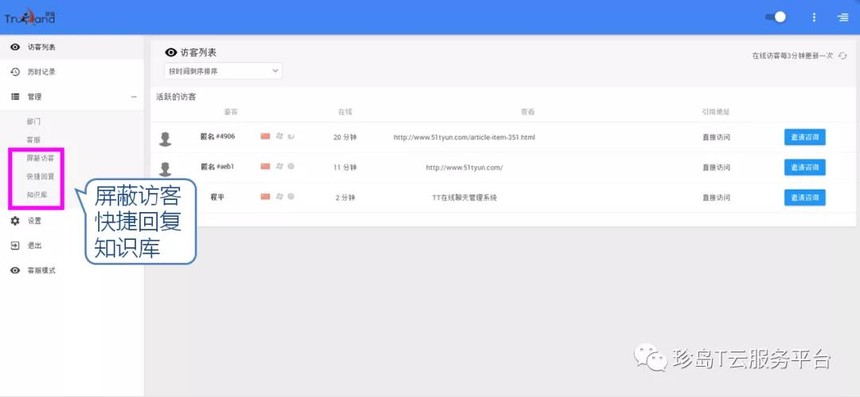Viewport: 860px width, 397px height.
Task: Click the 在线访客每3分钟更新一次 notice text
Action: click(x=793, y=56)
